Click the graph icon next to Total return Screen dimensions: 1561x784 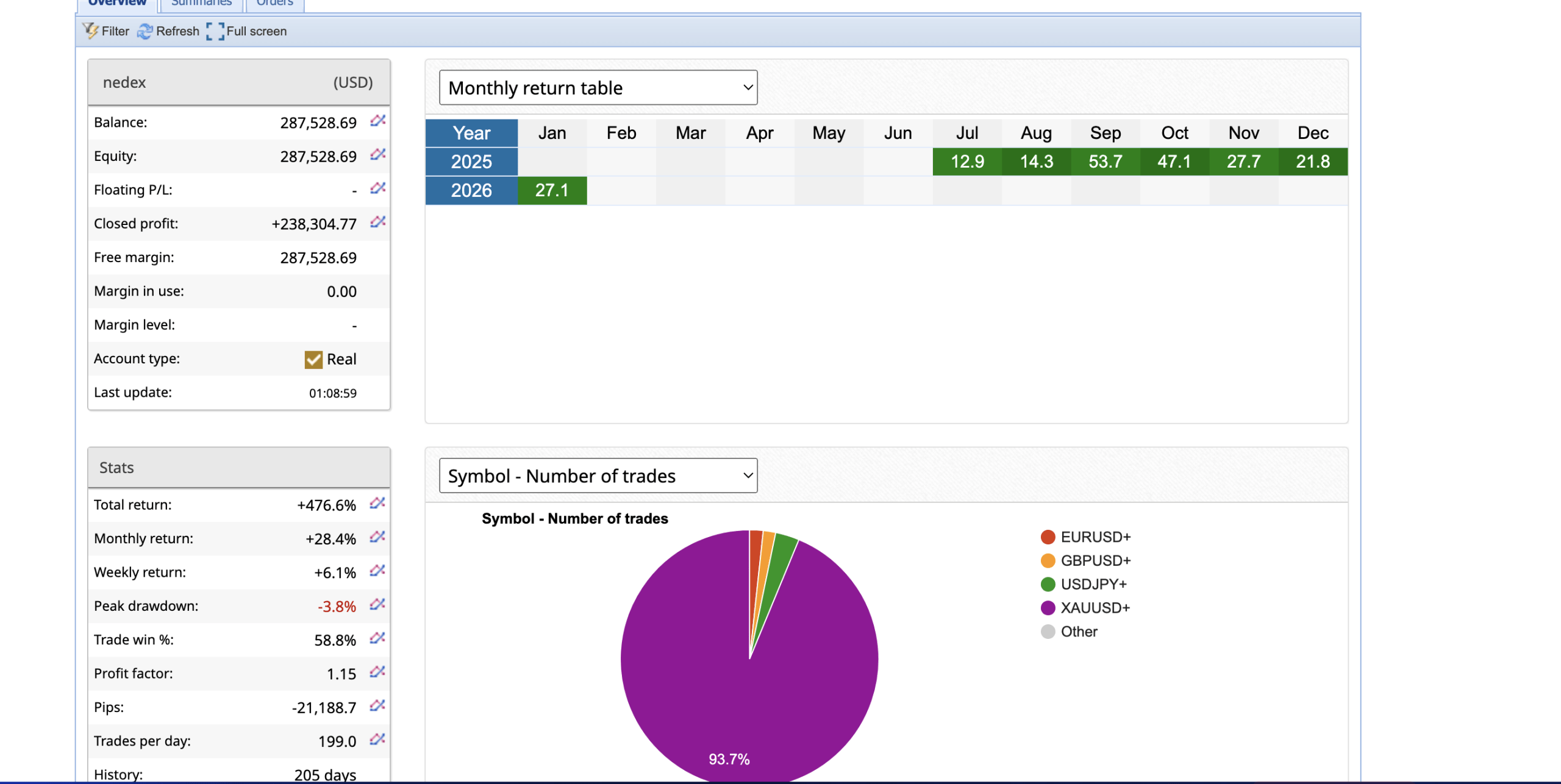[378, 504]
